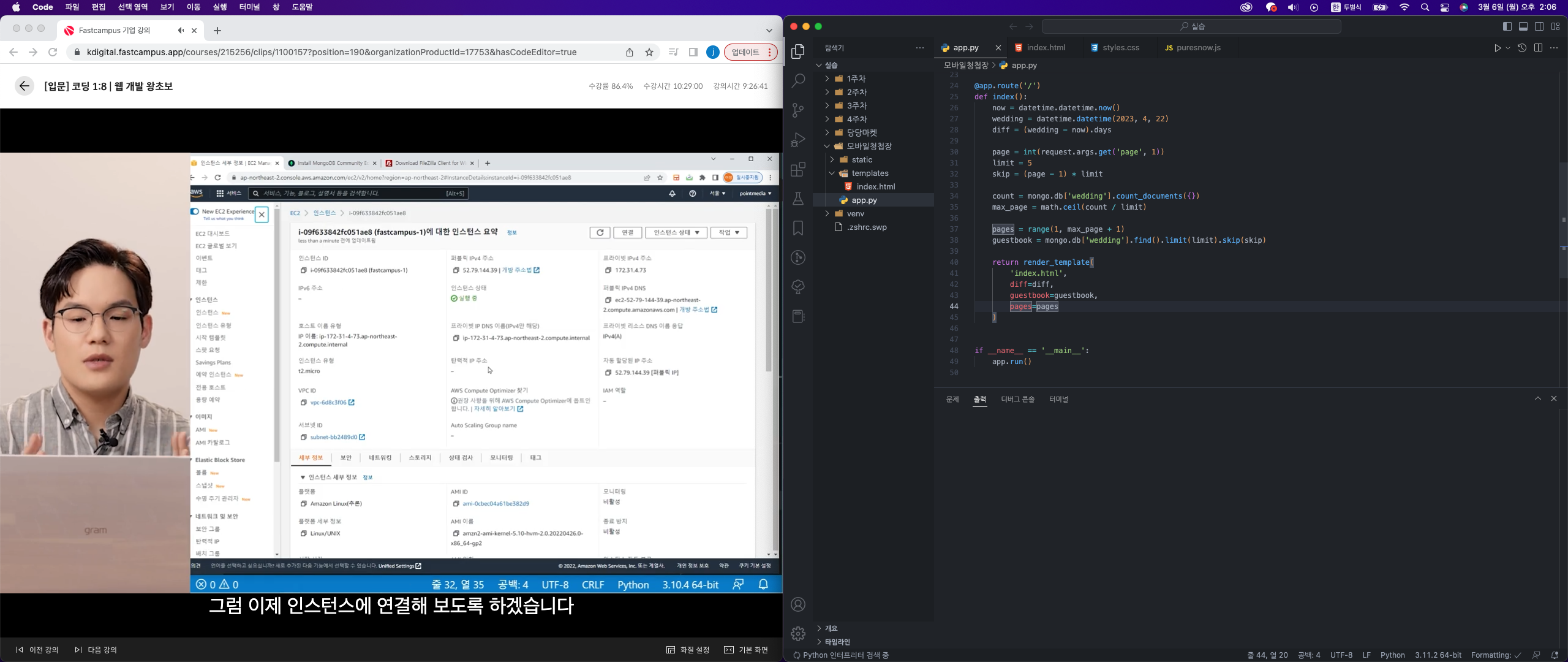
Task: Close the app.py editor tab
Action: (x=998, y=48)
